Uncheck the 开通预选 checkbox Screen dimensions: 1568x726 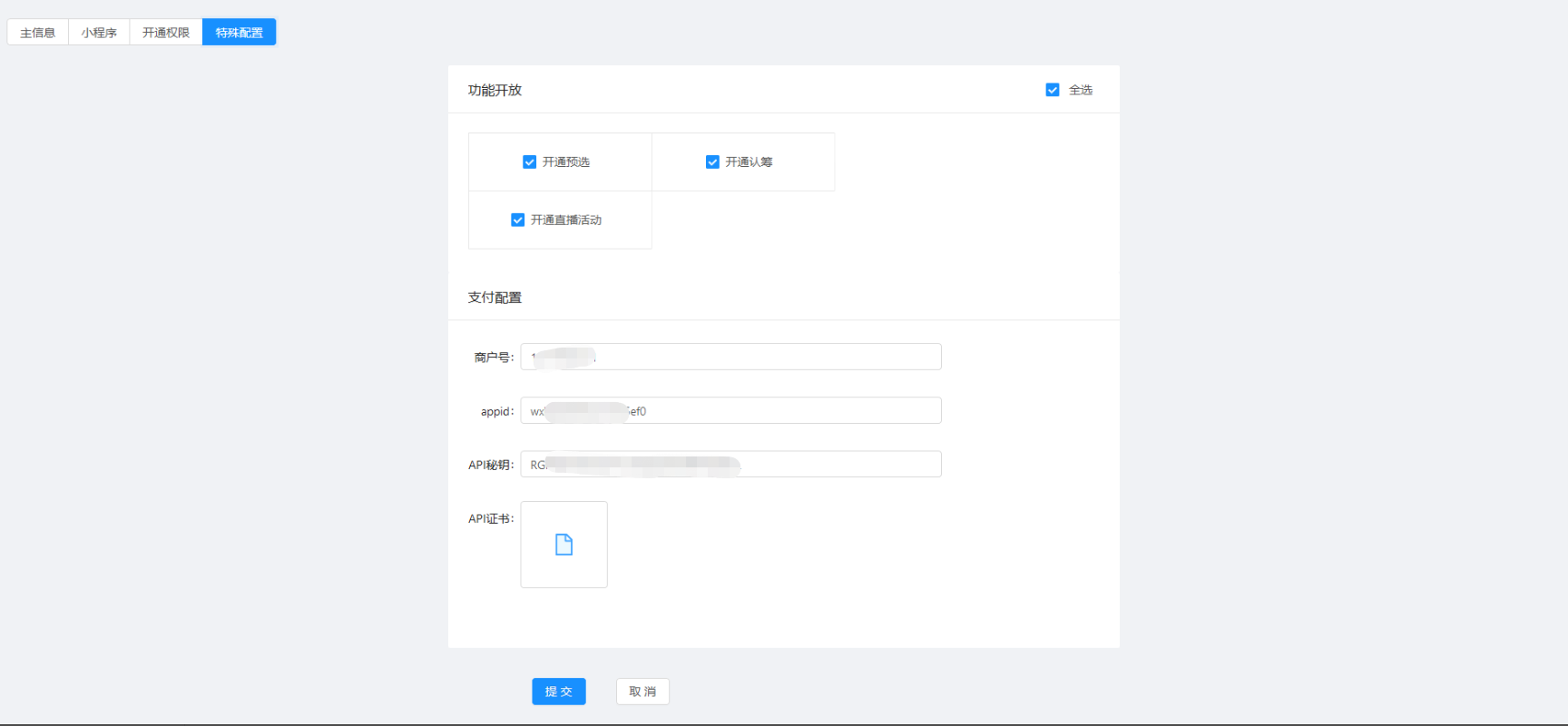(x=530, y=162)
